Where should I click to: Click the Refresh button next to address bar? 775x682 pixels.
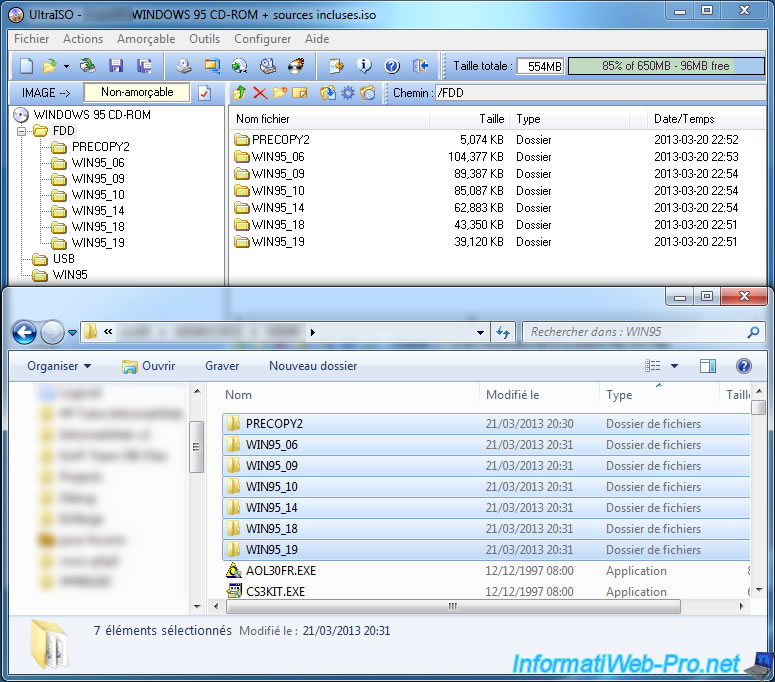click(503, 332)
